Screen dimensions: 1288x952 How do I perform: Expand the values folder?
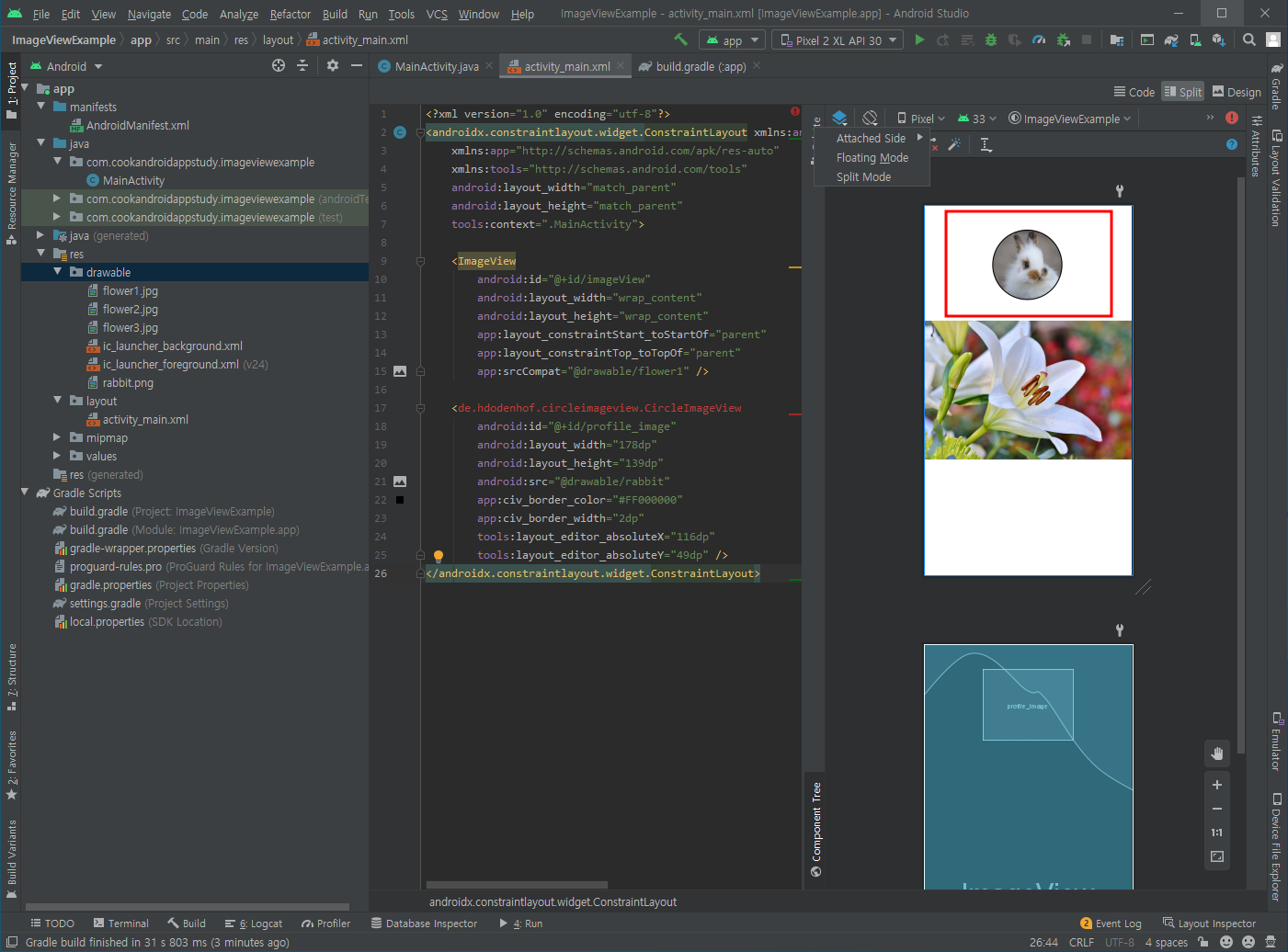coord(57,456)
